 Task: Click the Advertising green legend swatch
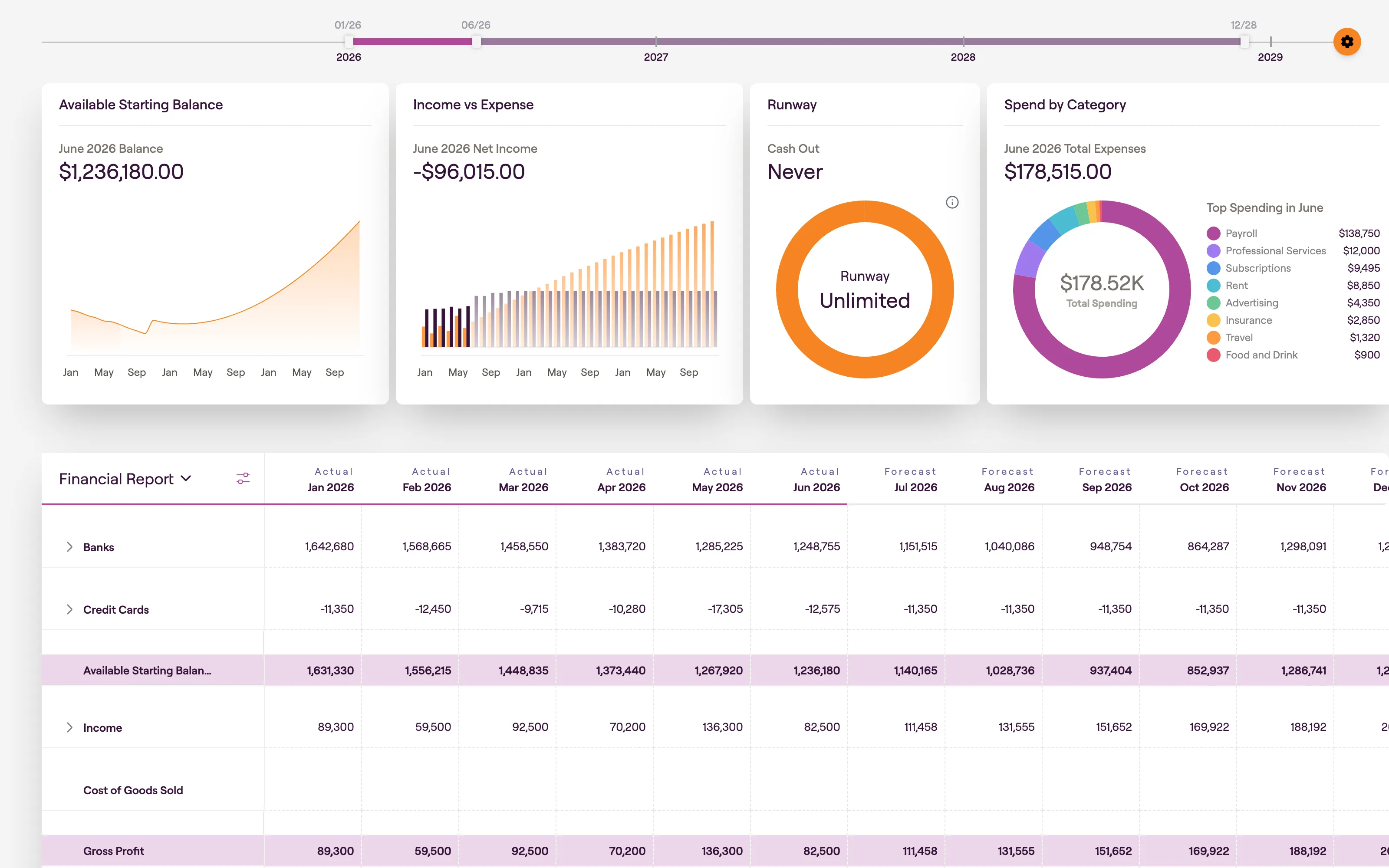tap(1213, 302)
